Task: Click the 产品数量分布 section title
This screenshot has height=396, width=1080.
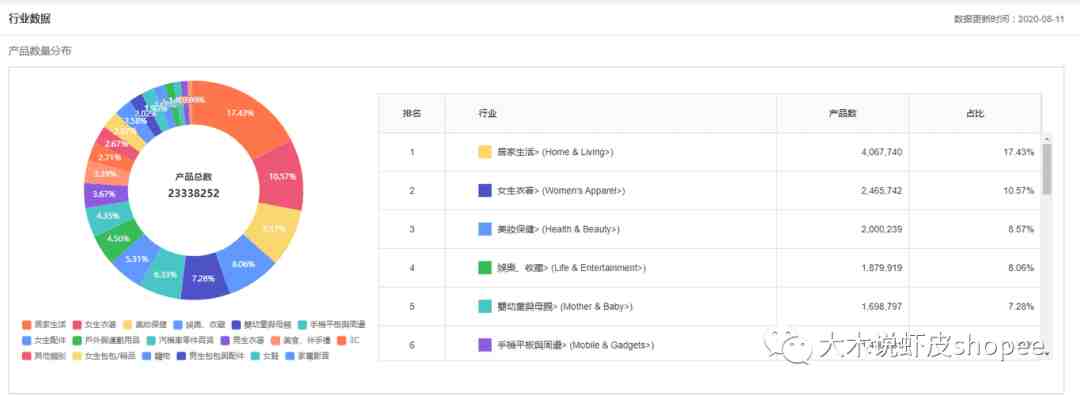Action: click(x=39, y=51)
